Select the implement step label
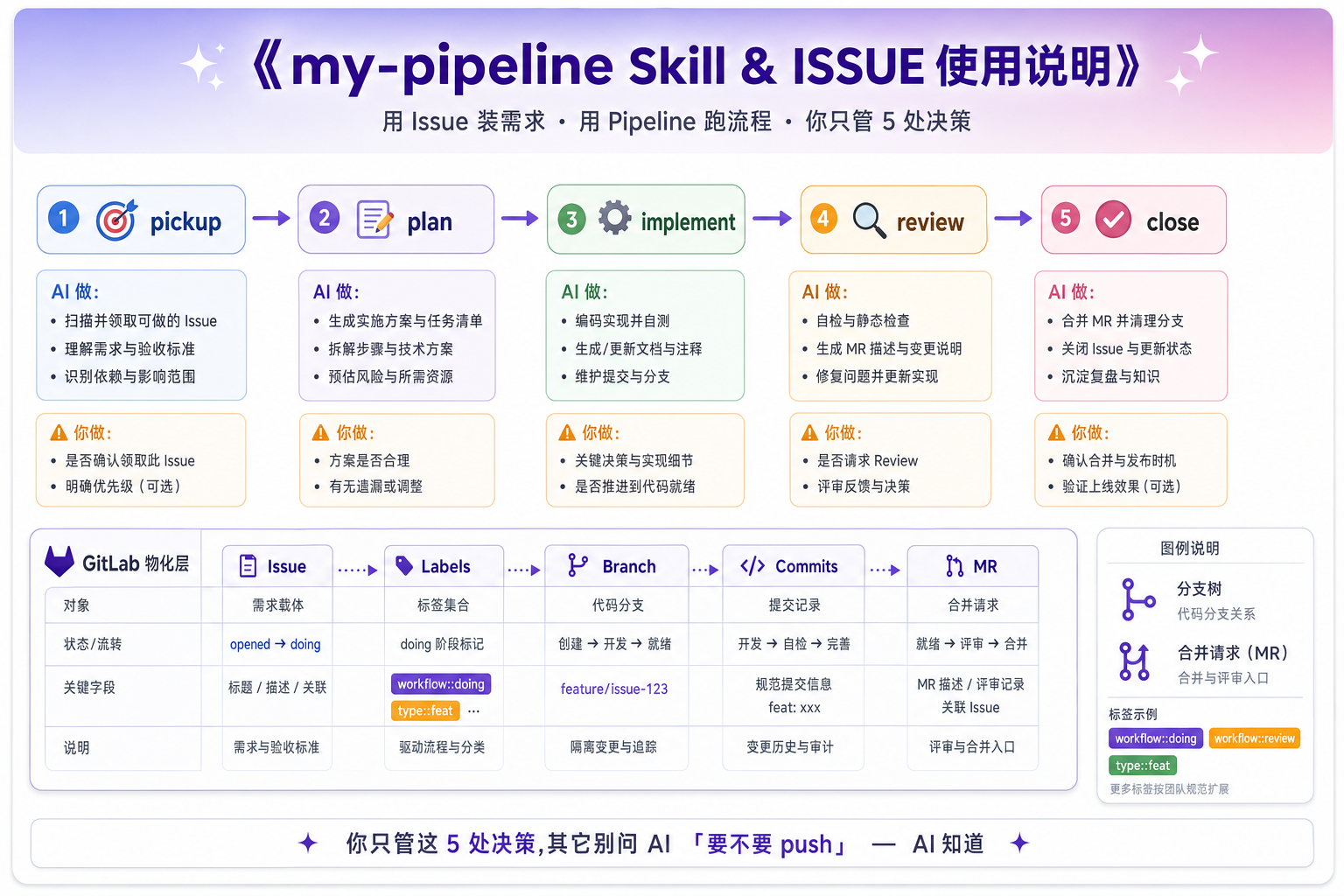The image size is (1344, 896). (x=688, y=222)
